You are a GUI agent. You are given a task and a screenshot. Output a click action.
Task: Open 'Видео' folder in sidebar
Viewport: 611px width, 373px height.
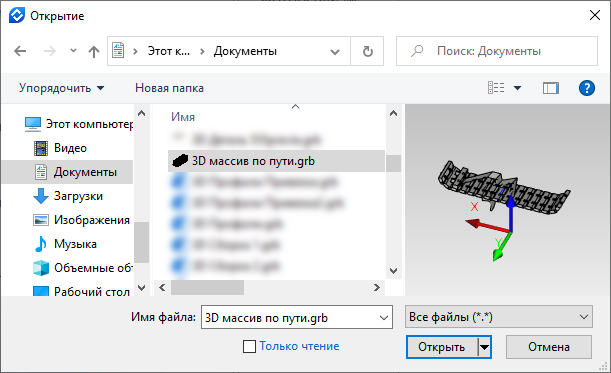[x=70, y=148]
